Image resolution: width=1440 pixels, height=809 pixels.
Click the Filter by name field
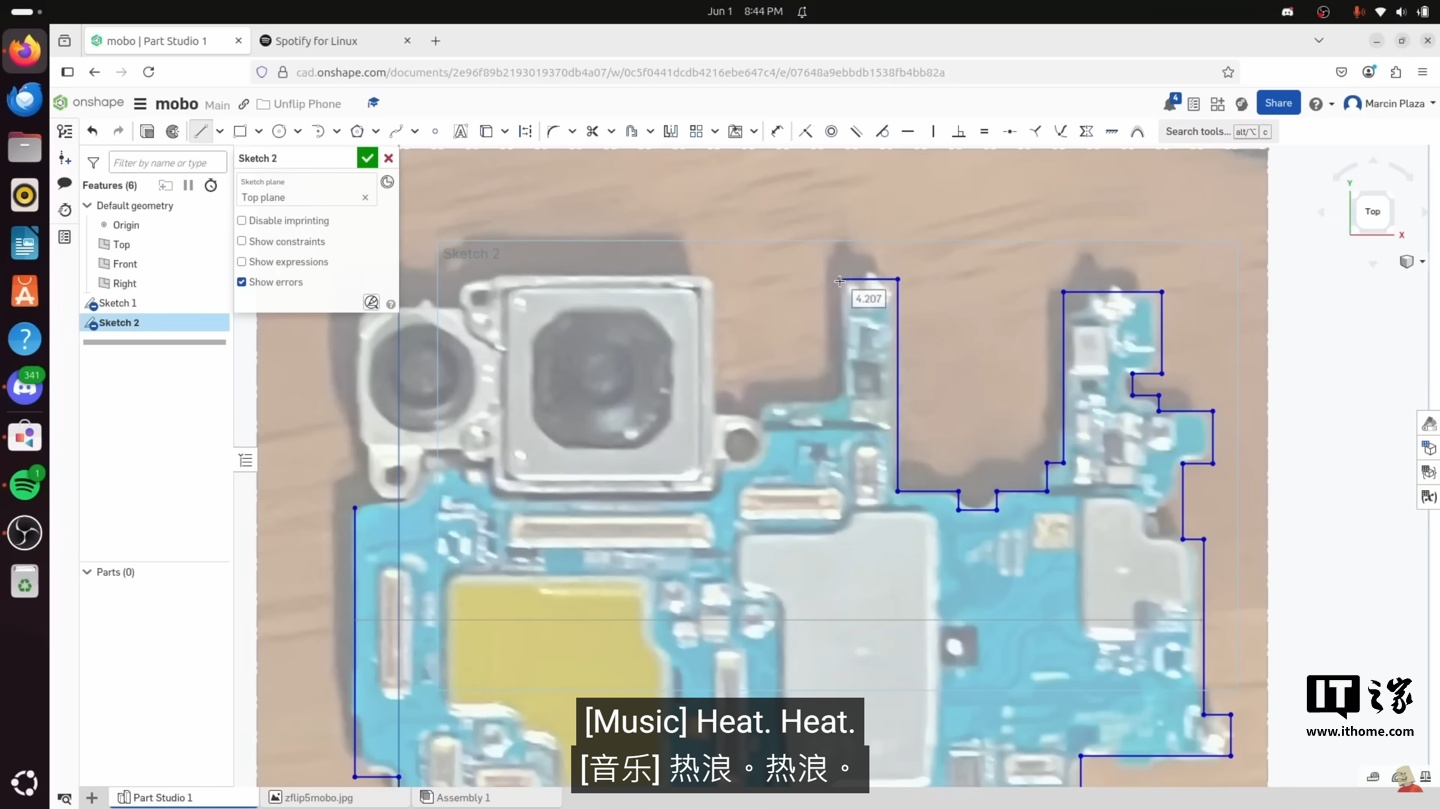(166, 162)
